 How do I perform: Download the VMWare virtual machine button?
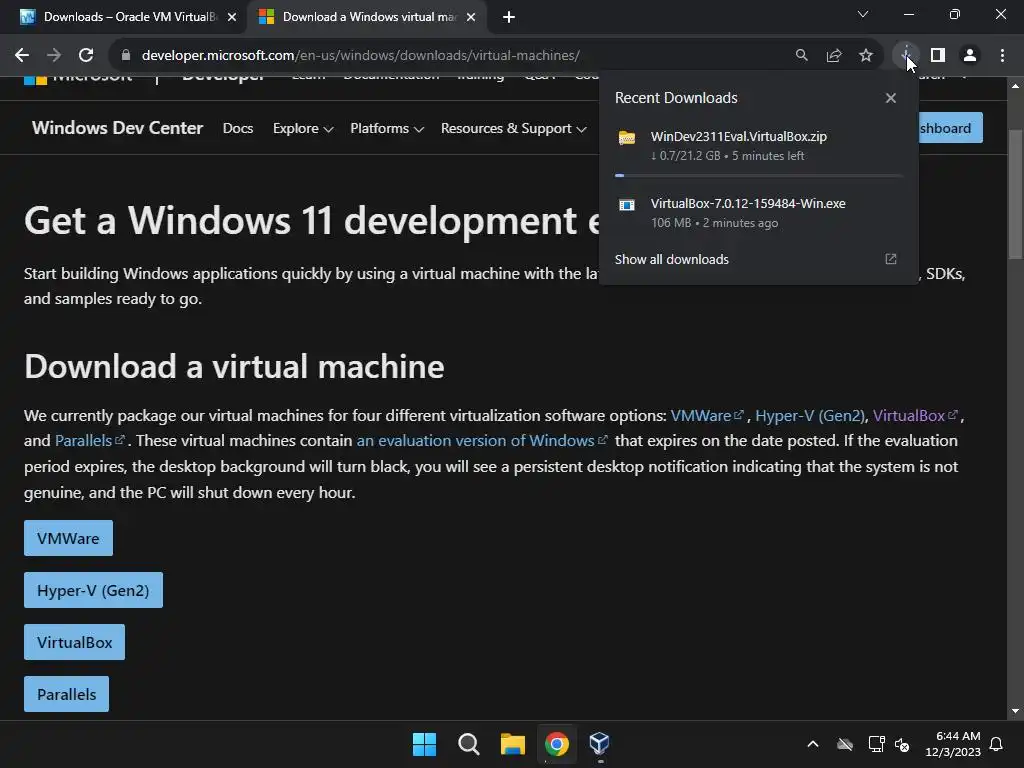pyautogui.click(x=69, y=538)
